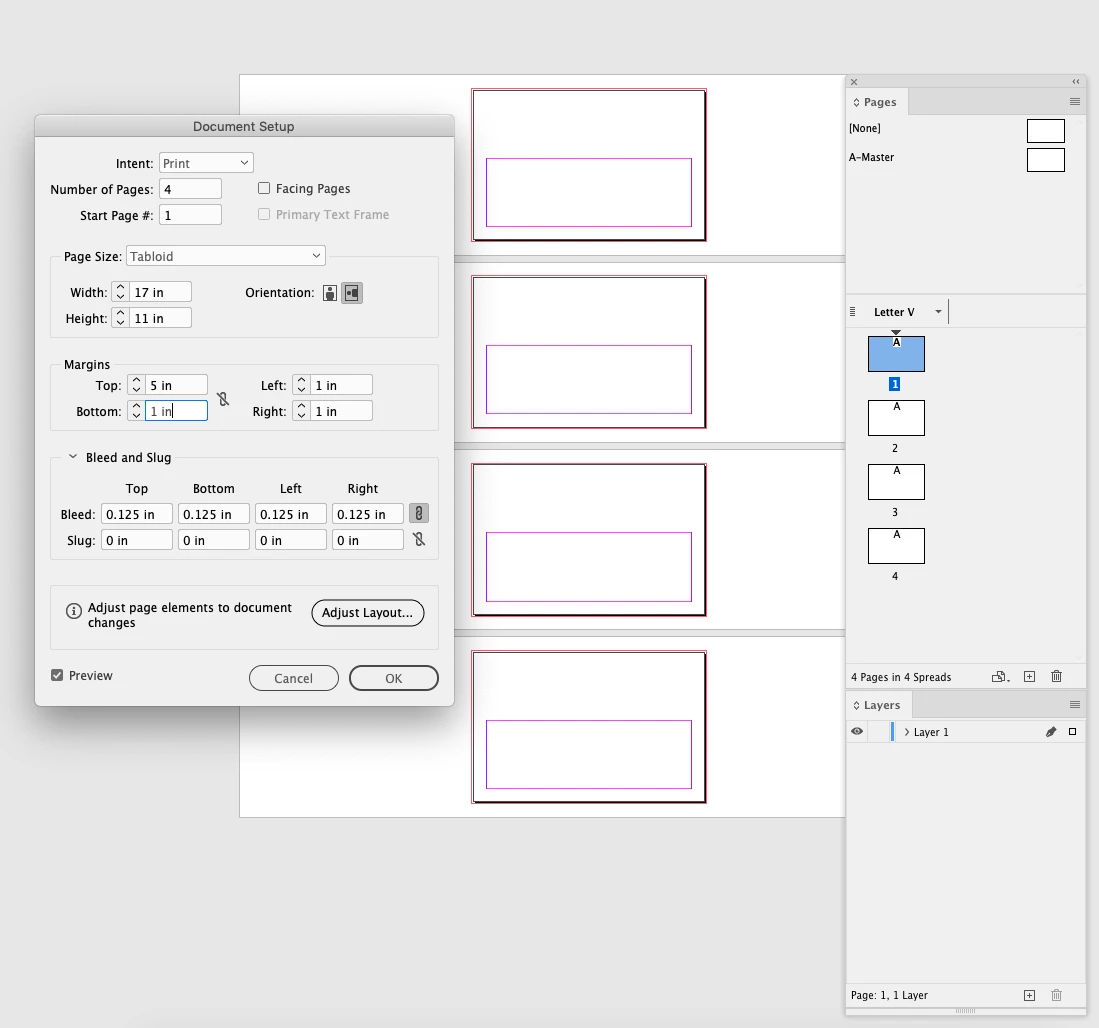Image resolution: width=1099 pixels, height=1028 pixels.
Task: Click the Cancel button
Action: tap(294, 678)
